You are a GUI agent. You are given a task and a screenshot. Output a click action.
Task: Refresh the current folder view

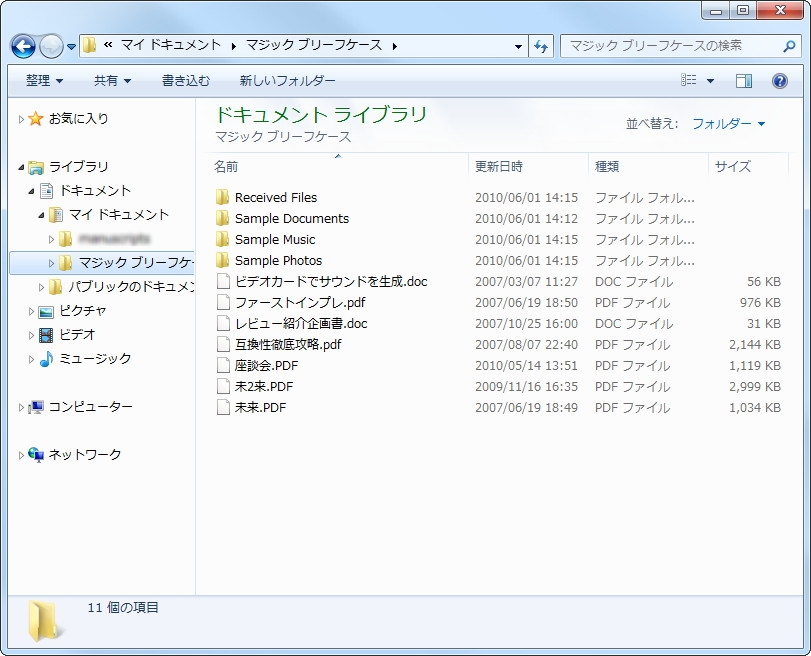[540, 46]
